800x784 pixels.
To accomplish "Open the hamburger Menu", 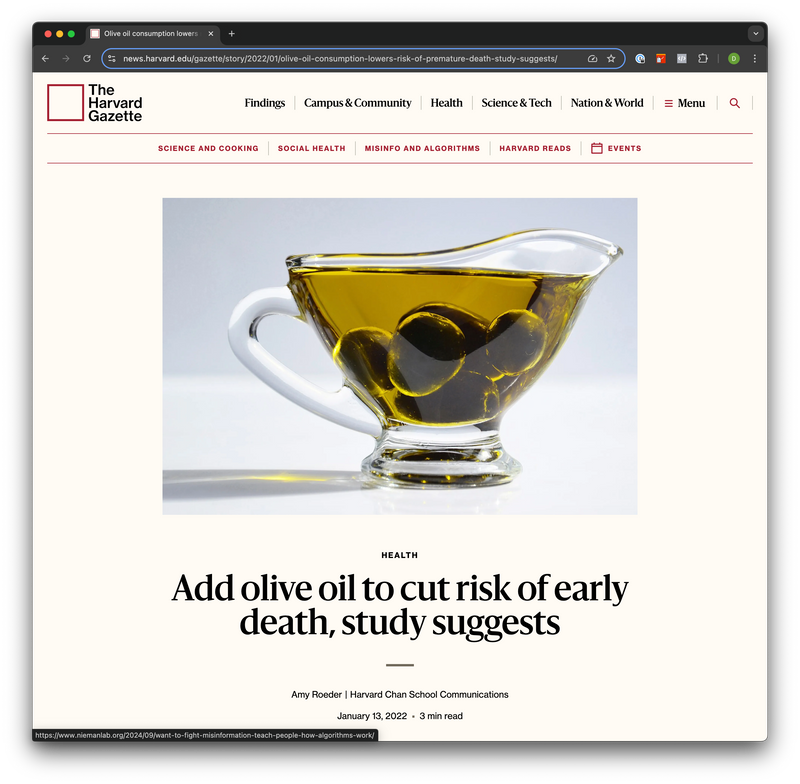I will pyautogui.click(x=685, y=103).
